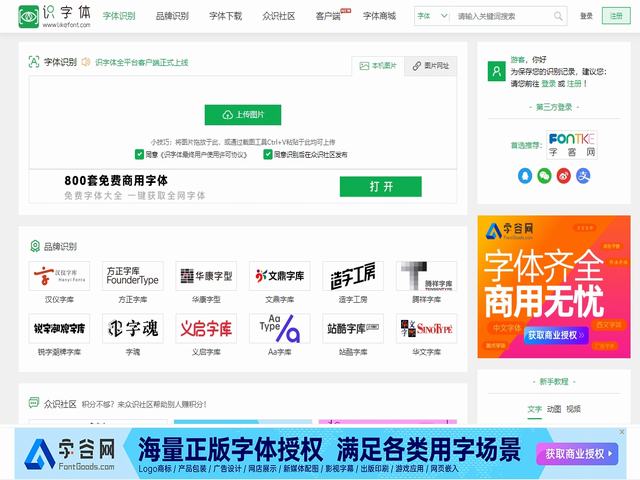Viewport: 640px width, 480px height.
Task: Open the 汉仪字库 brand logo
Action: [59, 276]
